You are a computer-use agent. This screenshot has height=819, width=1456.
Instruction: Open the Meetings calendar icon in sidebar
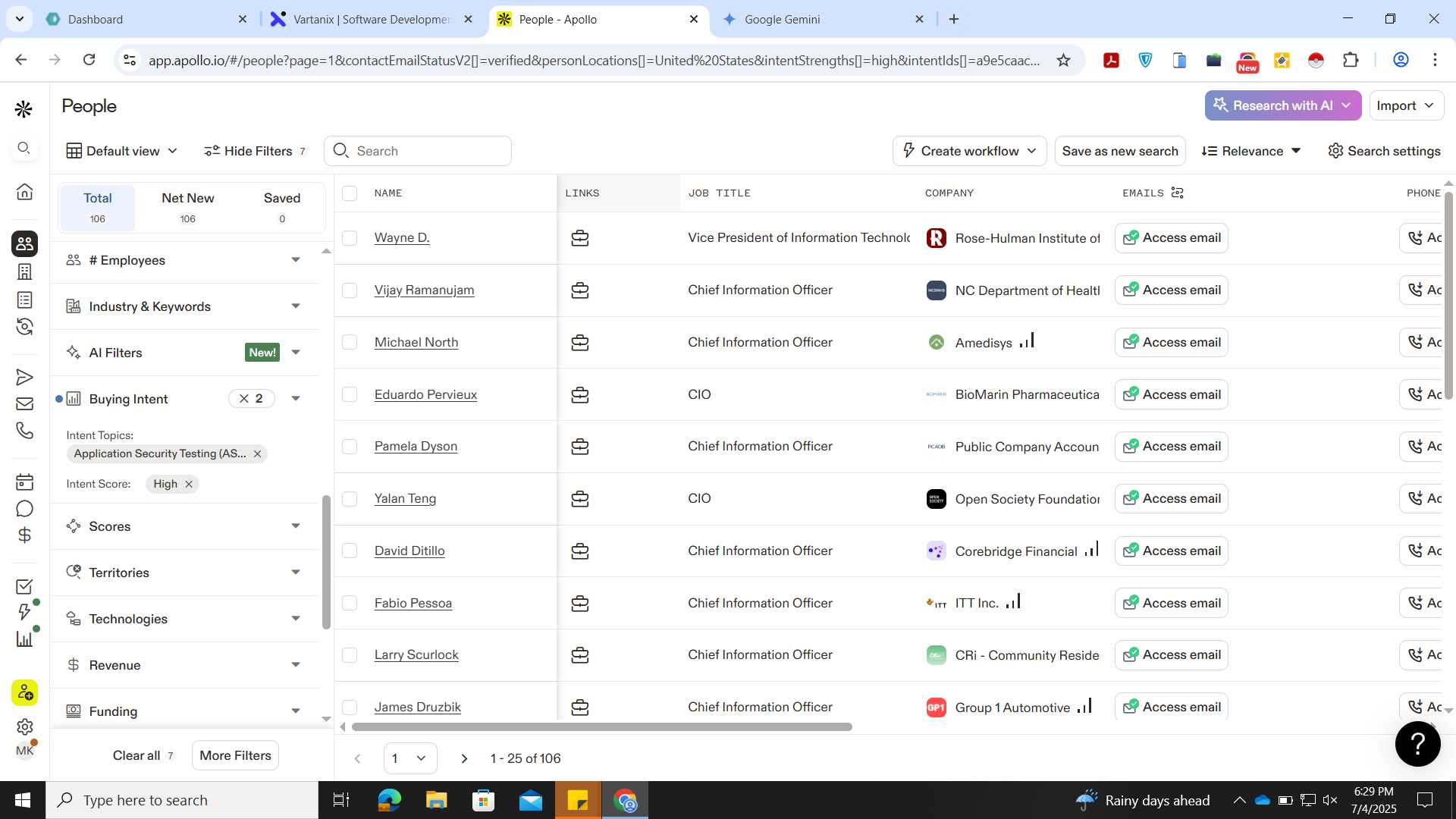[x=24, y=482]
